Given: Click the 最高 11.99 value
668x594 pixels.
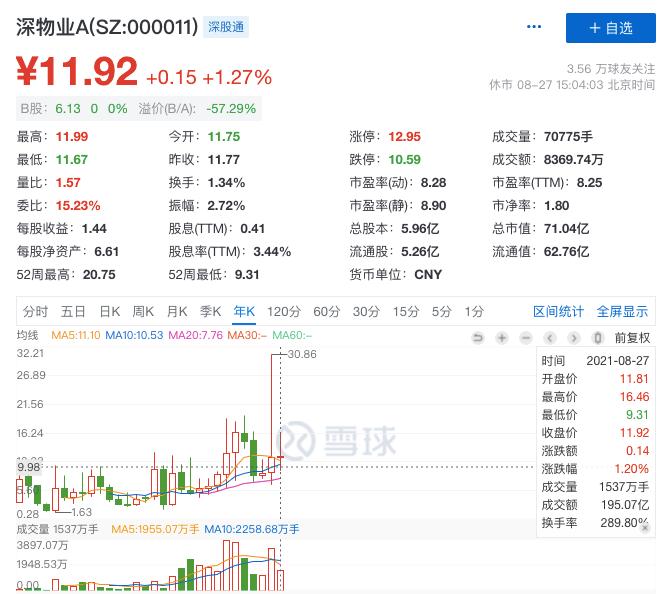Looking at the screenshot, I should point(72,137).
